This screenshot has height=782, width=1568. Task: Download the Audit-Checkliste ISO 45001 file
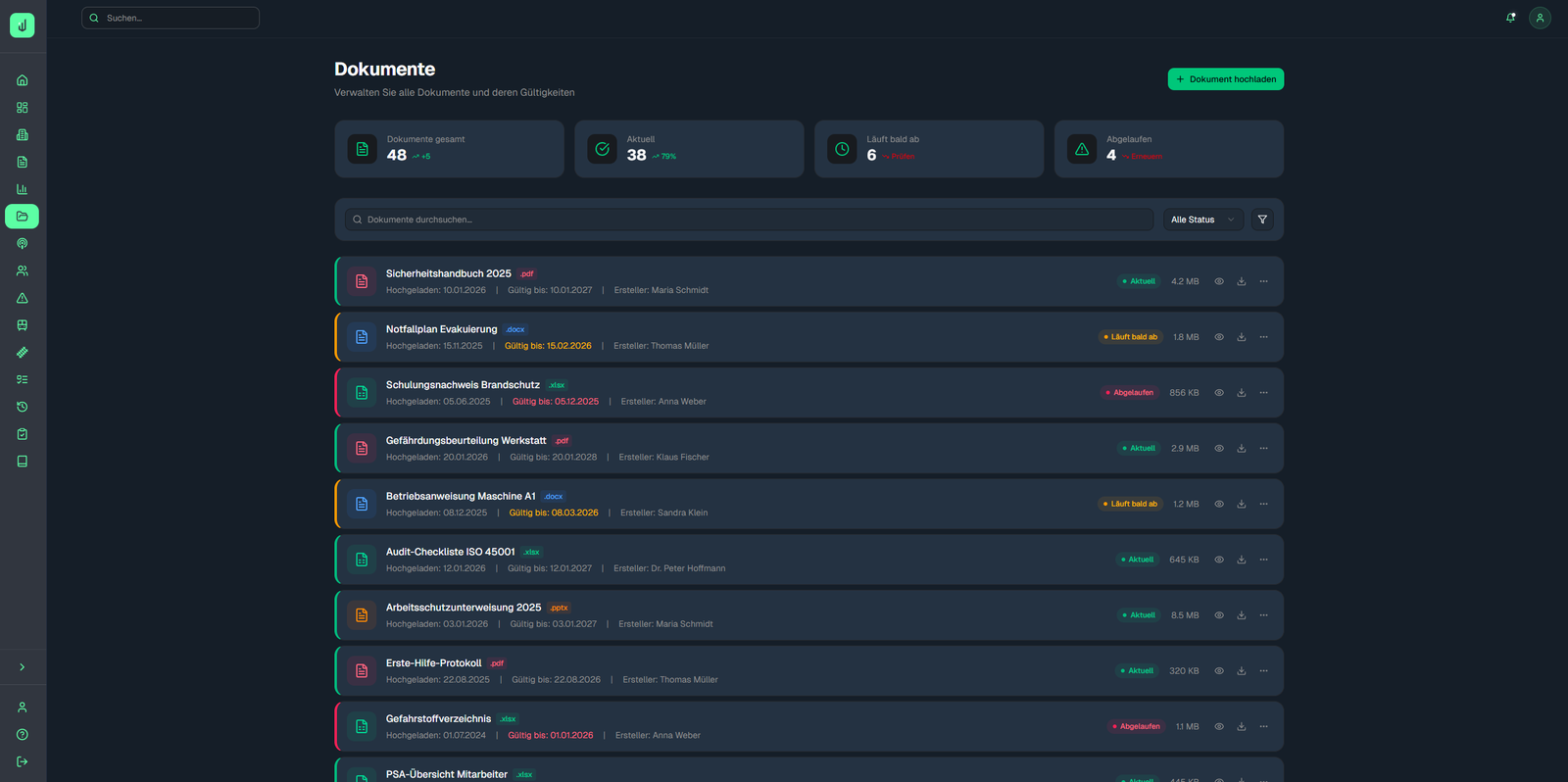pyautogui.click(x=1241, y=560)
